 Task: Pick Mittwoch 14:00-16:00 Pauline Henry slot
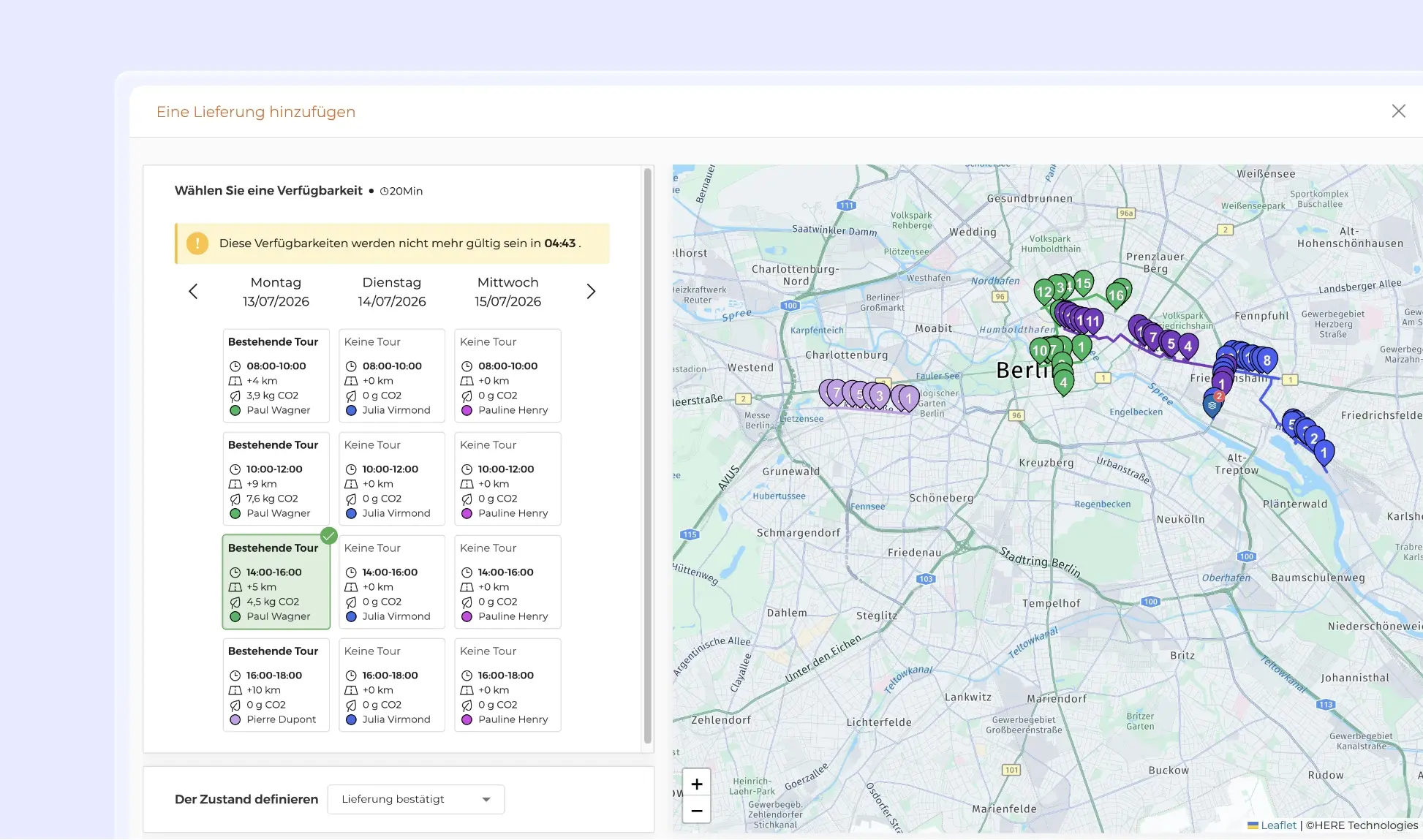[507, 582]
